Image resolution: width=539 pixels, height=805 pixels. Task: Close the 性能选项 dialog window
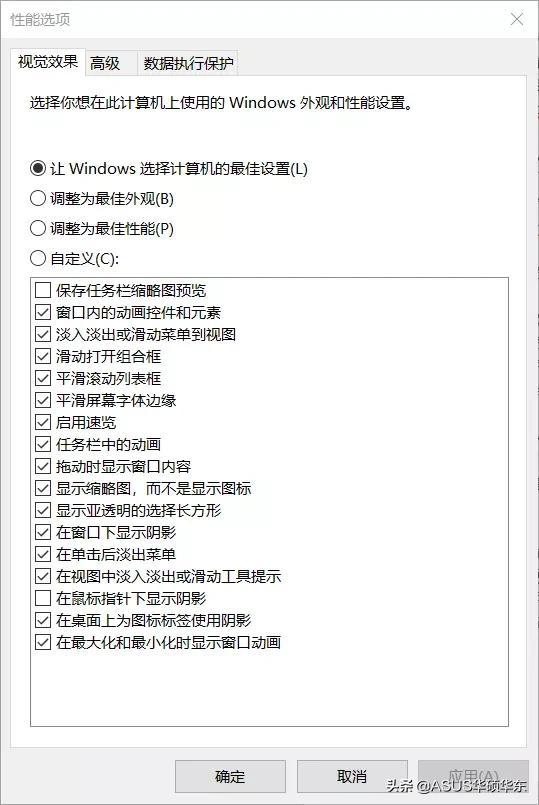coord(517,20)
